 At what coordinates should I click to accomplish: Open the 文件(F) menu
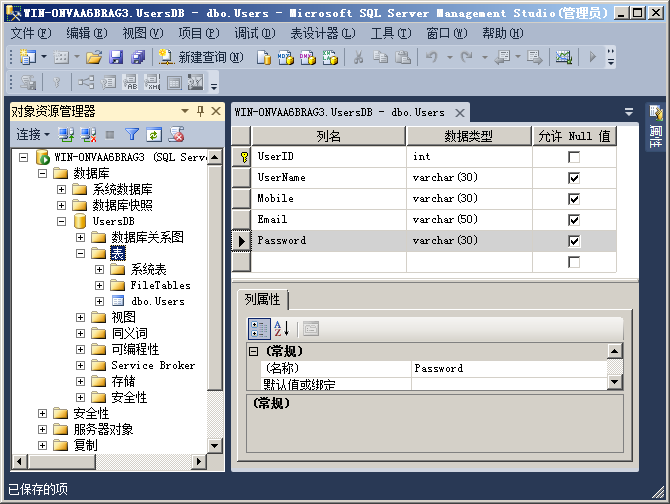click(31, 33)
